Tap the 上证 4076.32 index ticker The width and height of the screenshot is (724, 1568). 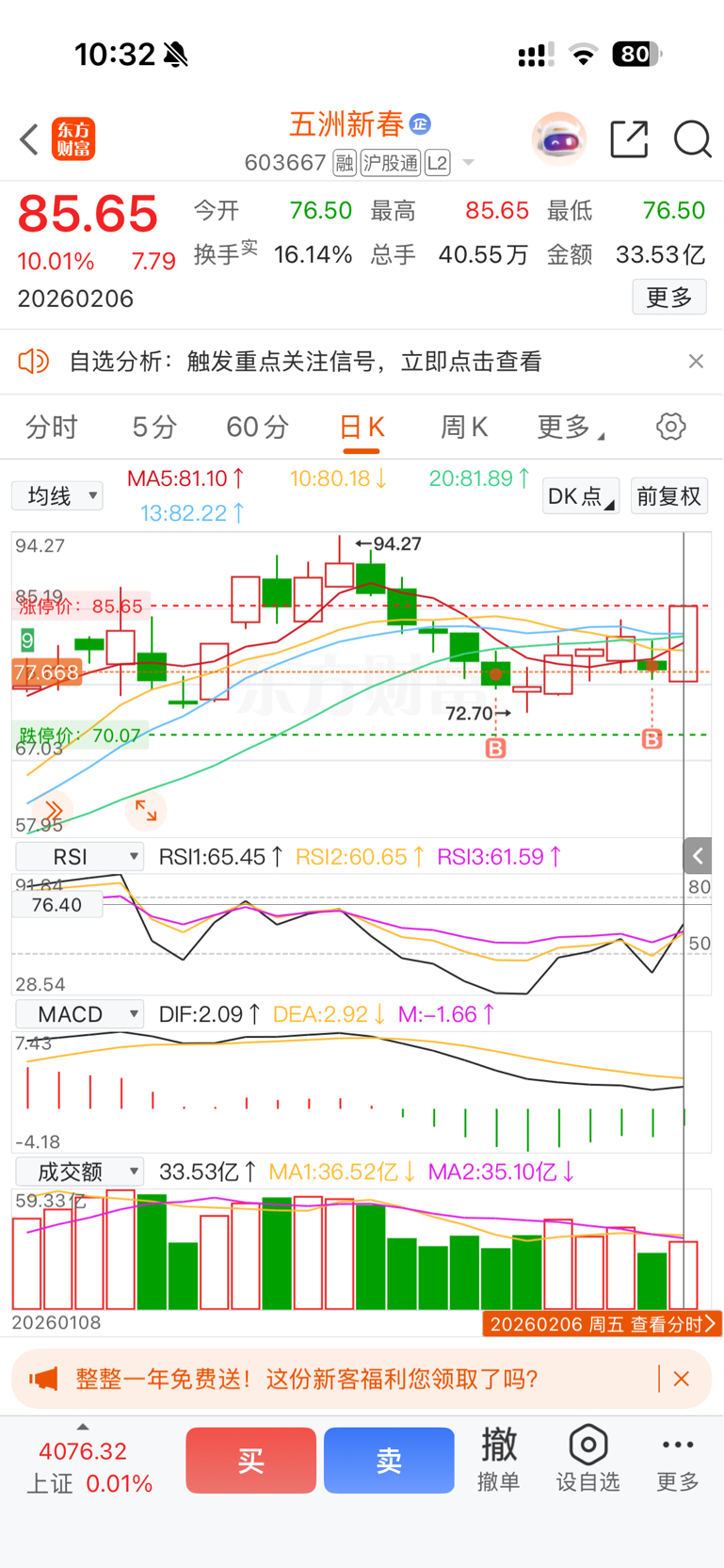90,1467
